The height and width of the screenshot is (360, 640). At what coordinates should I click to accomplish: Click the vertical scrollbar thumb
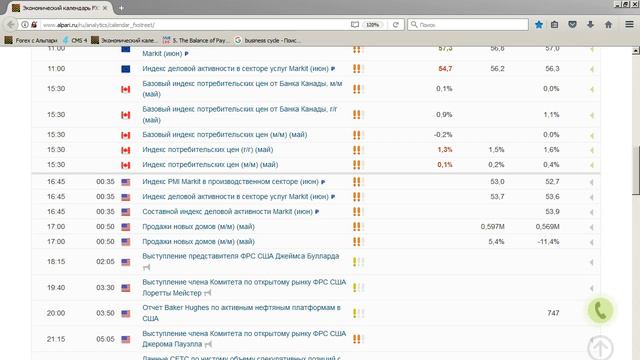coord(636,171)
